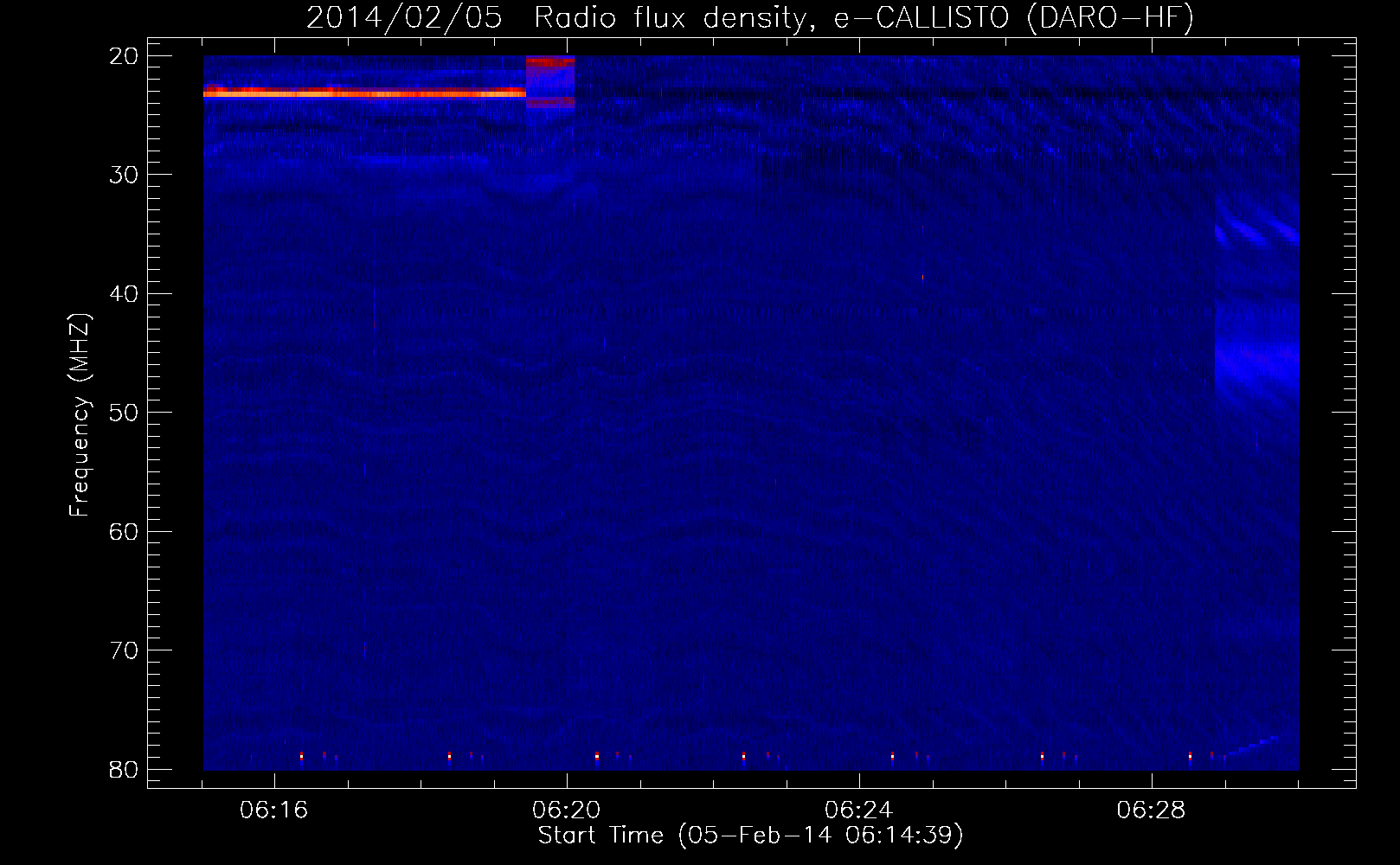Screen dimensions: 1400x865
Task: Click the 40 MHz frequency tick label
Action: (x=125, y=293)
